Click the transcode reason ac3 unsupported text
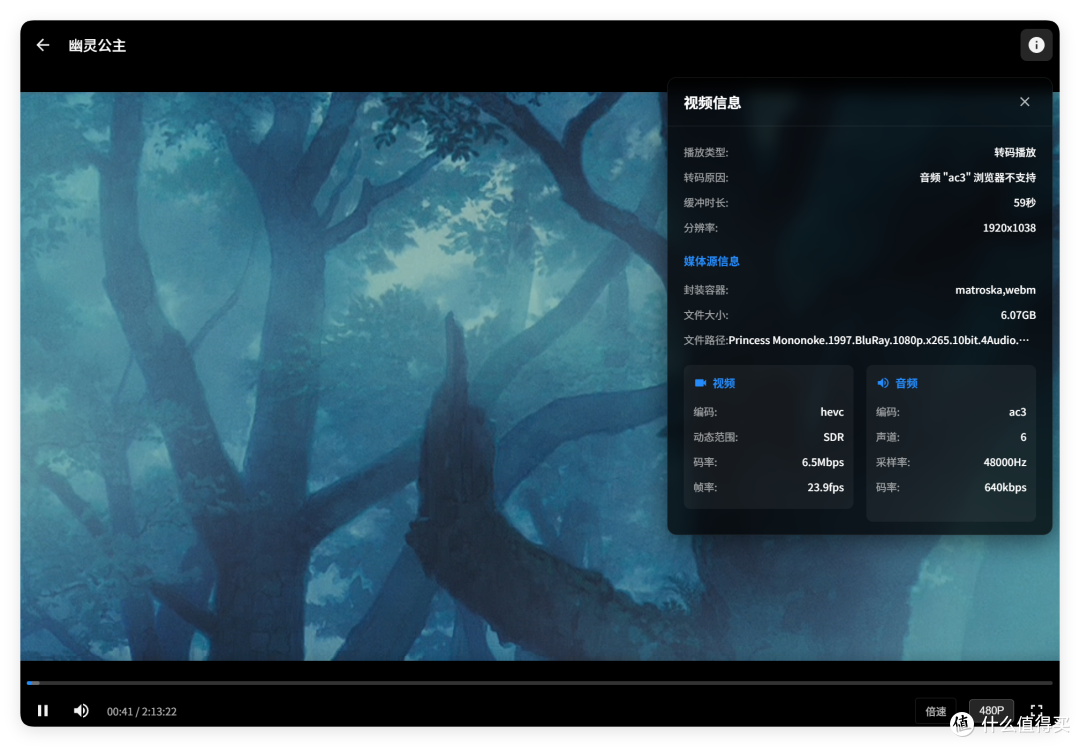 click(977, 178)
